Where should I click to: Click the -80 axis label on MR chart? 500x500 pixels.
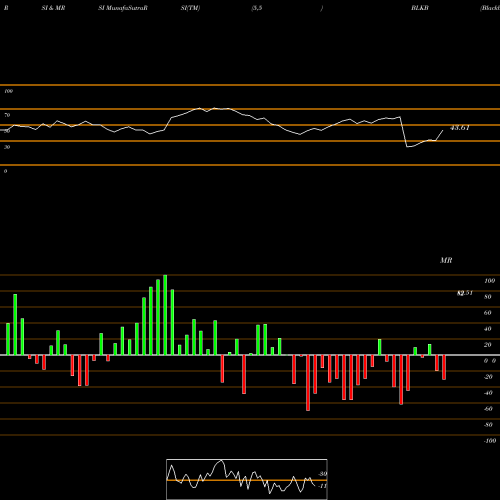click(x=488, y=425)
